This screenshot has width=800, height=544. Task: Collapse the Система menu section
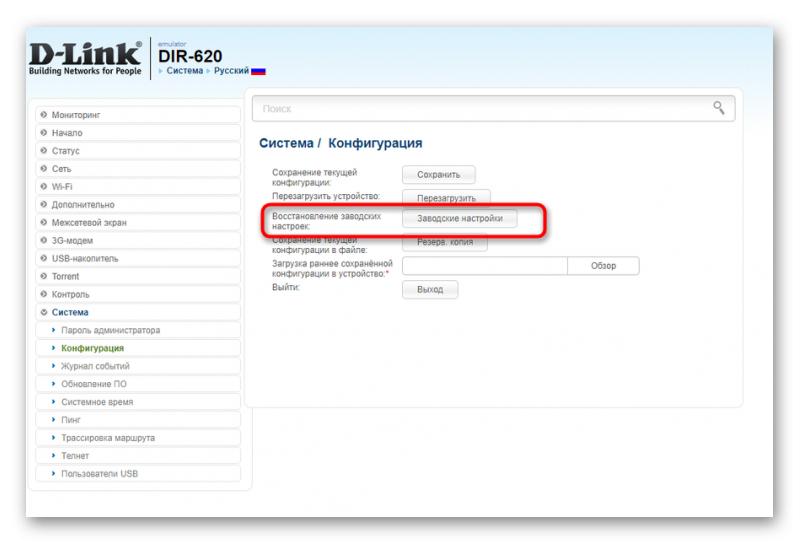coord(138,312)
